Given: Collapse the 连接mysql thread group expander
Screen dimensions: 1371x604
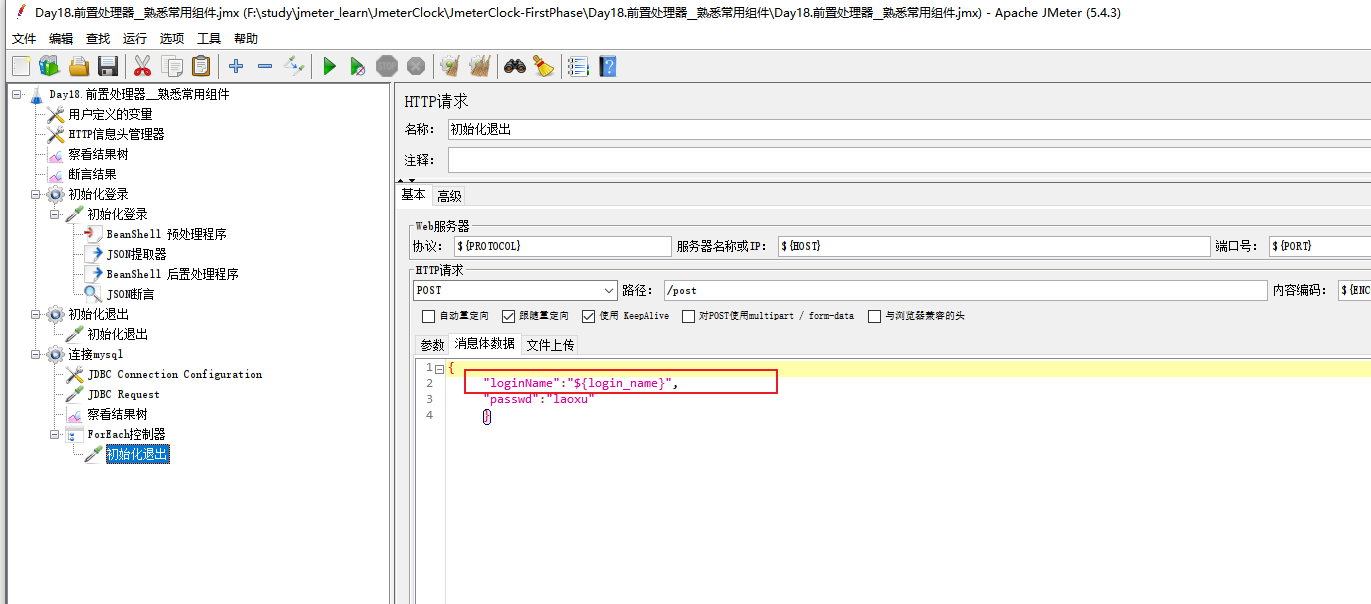Looking at the screenshot, I should 36,354.
